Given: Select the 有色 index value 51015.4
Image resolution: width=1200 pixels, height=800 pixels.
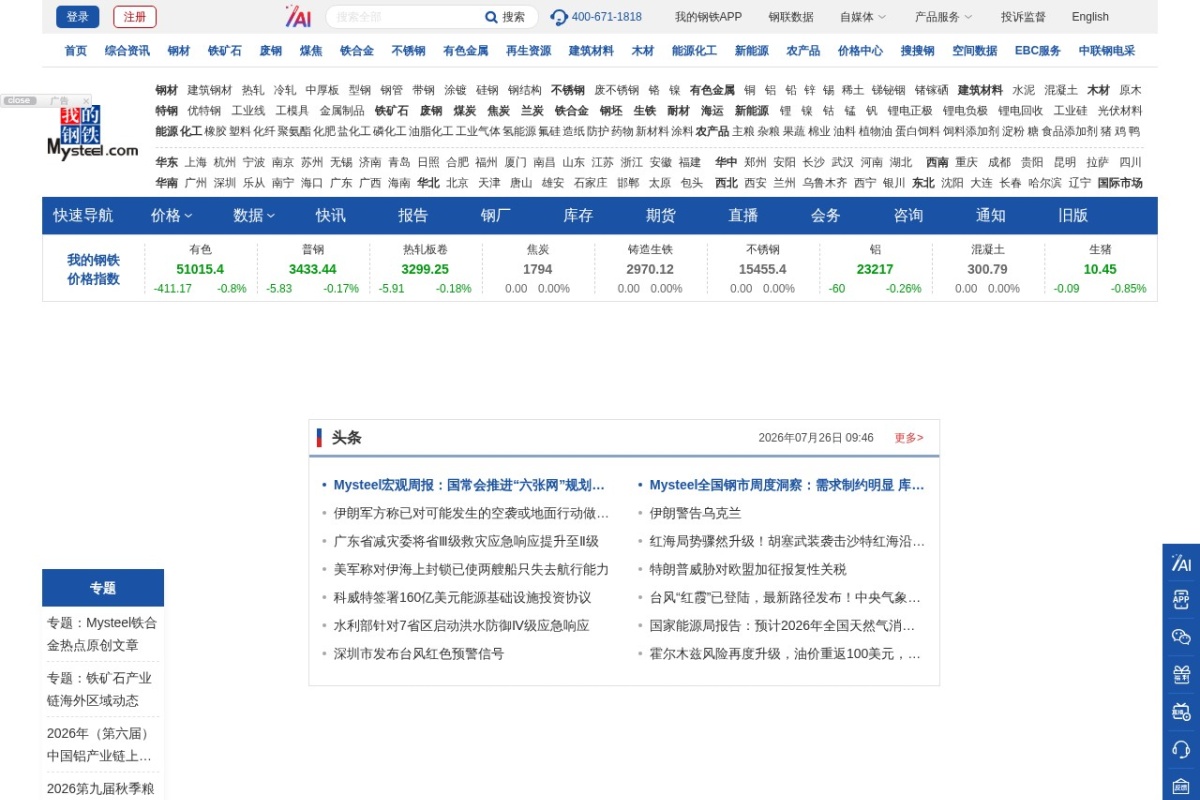Looking at the screenshot, I should (200, 269).
